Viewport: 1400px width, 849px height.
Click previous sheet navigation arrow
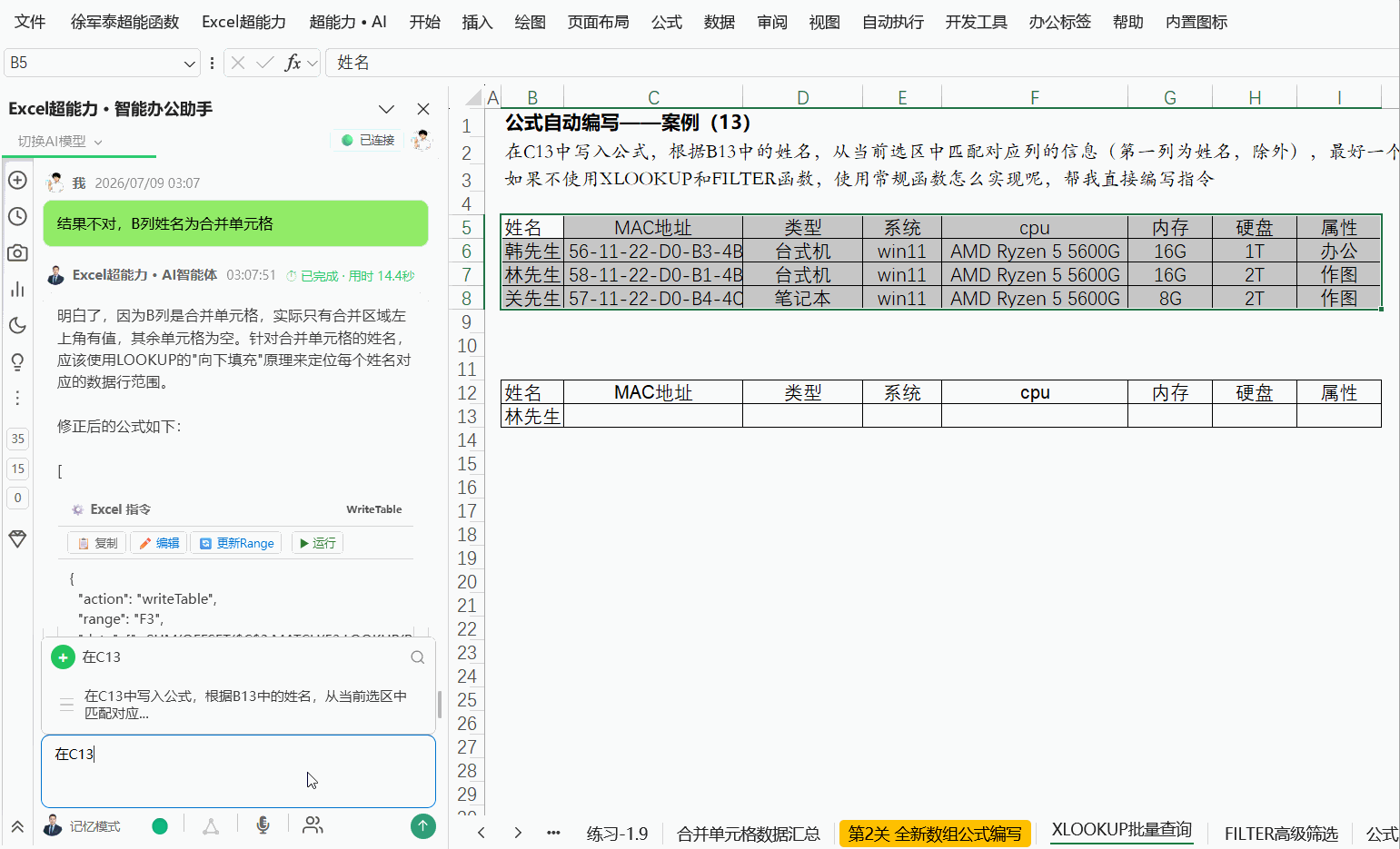point(482,833)
